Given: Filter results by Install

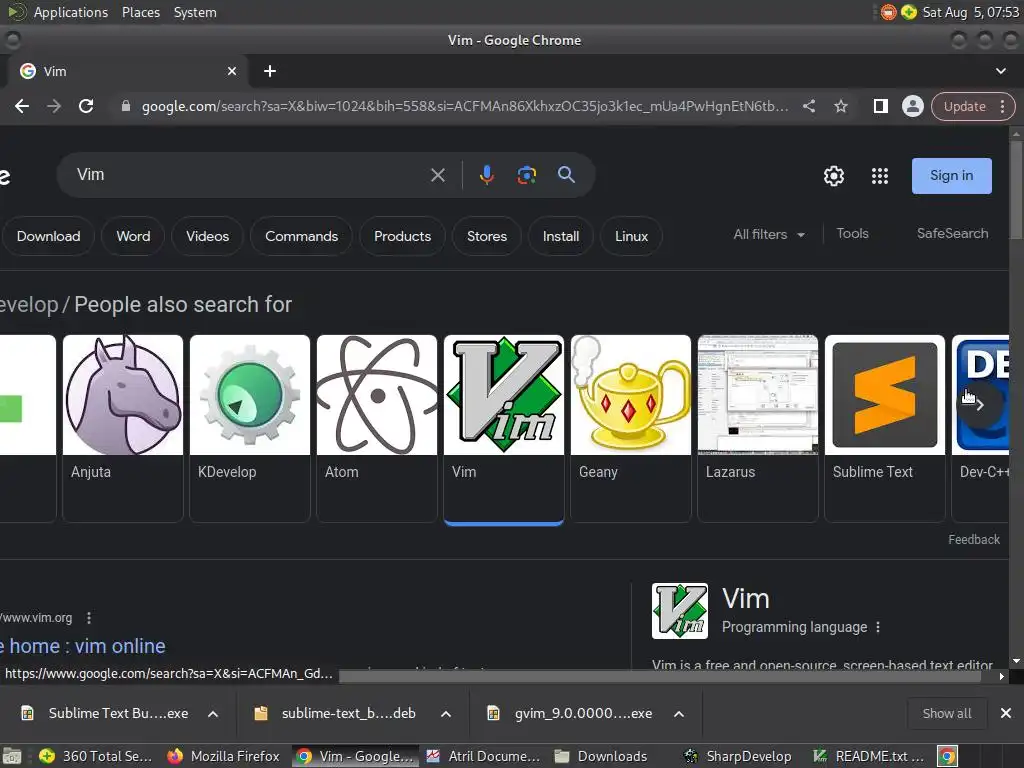Looking at the screenshot, I should tap(561, 236).
